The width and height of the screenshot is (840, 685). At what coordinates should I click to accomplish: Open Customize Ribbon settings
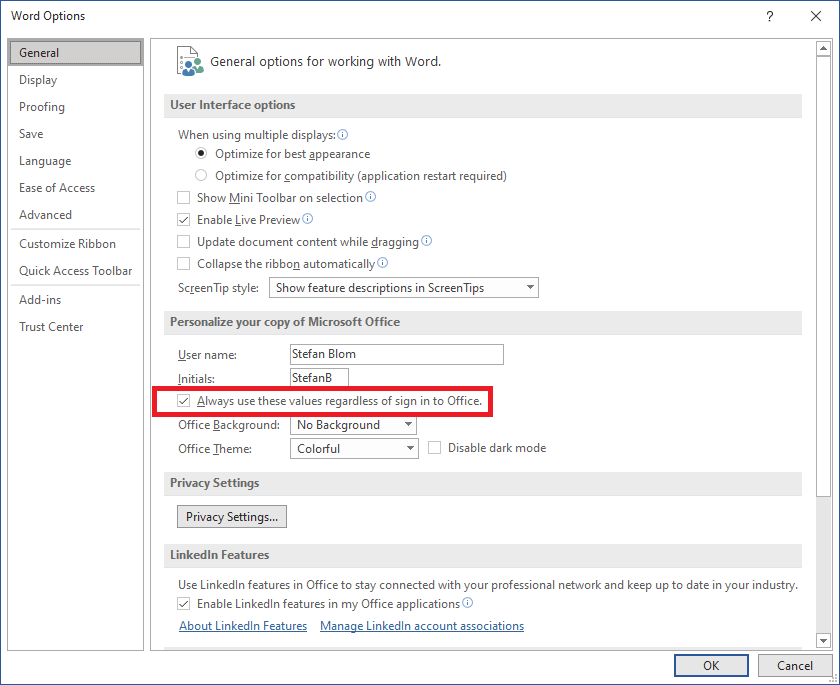(x=76, y=244)
